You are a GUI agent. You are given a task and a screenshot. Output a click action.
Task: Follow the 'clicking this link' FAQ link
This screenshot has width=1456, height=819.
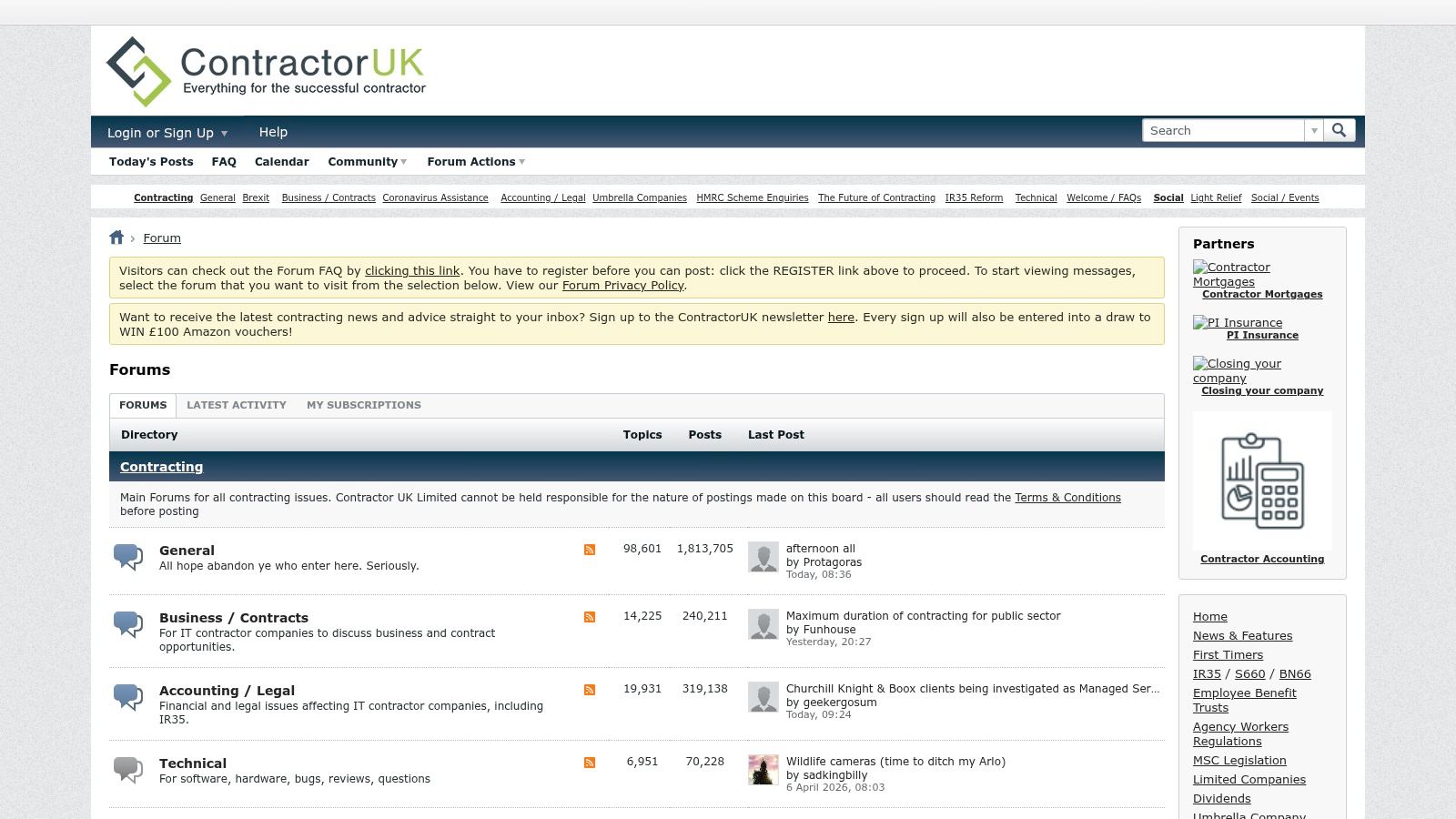pyautogui.click(x=412, y=271)
